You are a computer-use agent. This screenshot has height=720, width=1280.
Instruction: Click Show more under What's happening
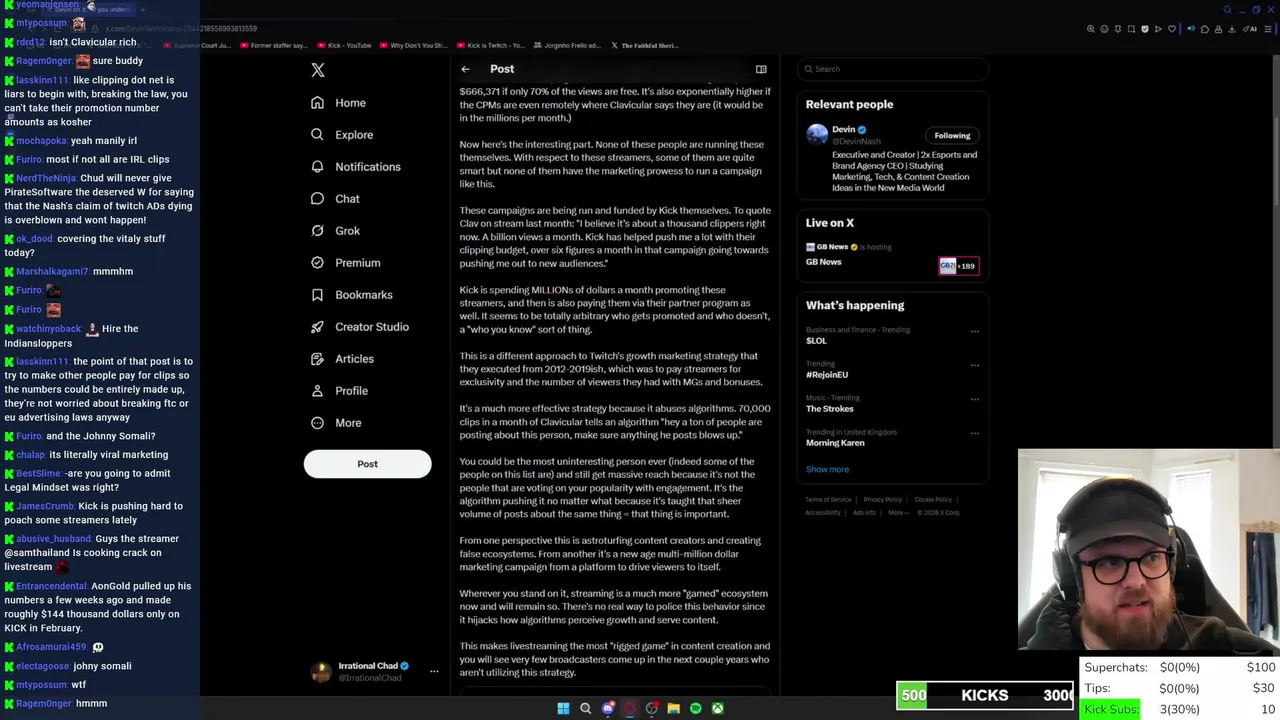point(827,469)
